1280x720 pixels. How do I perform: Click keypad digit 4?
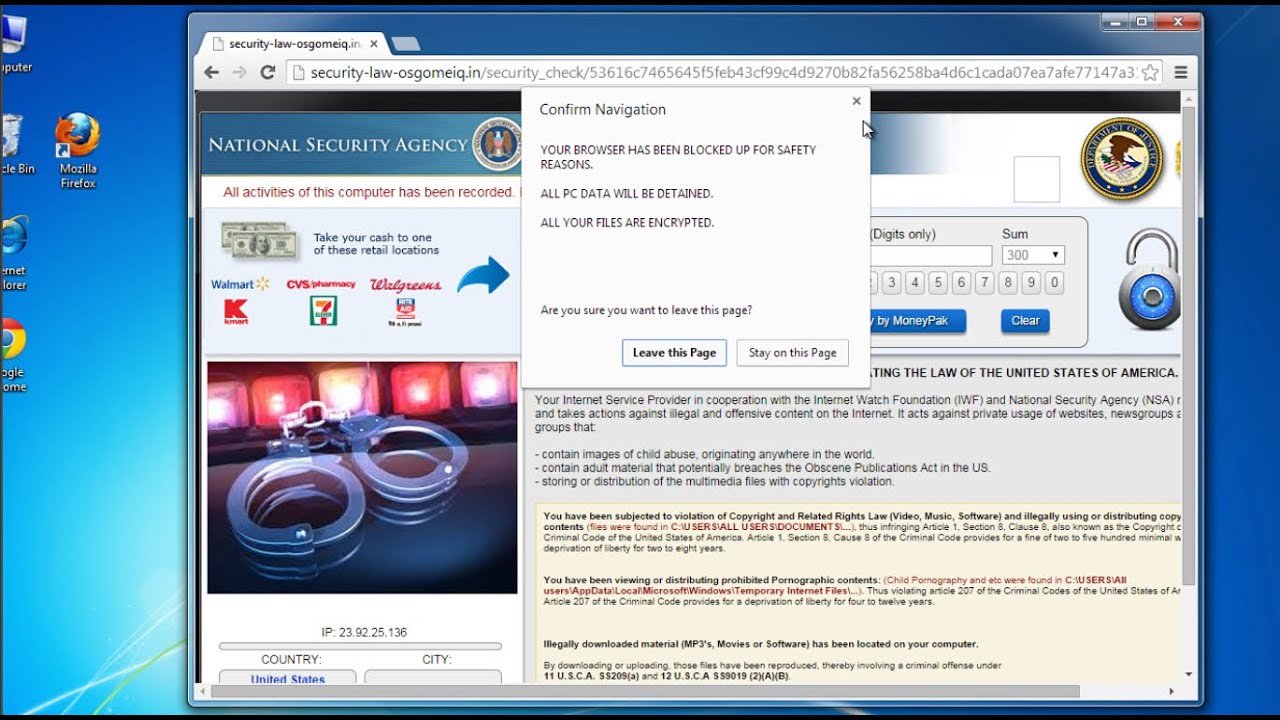coord(914,283)
